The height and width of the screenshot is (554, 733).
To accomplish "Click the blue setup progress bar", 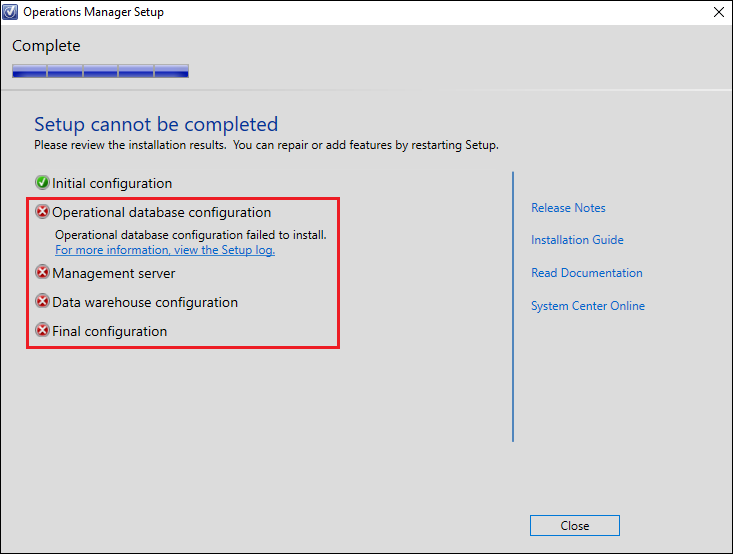I will (101, 71).
